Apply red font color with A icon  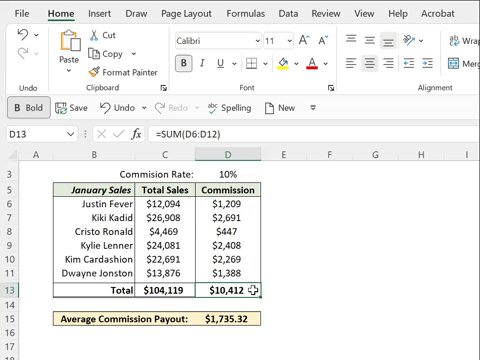point(312,63)
